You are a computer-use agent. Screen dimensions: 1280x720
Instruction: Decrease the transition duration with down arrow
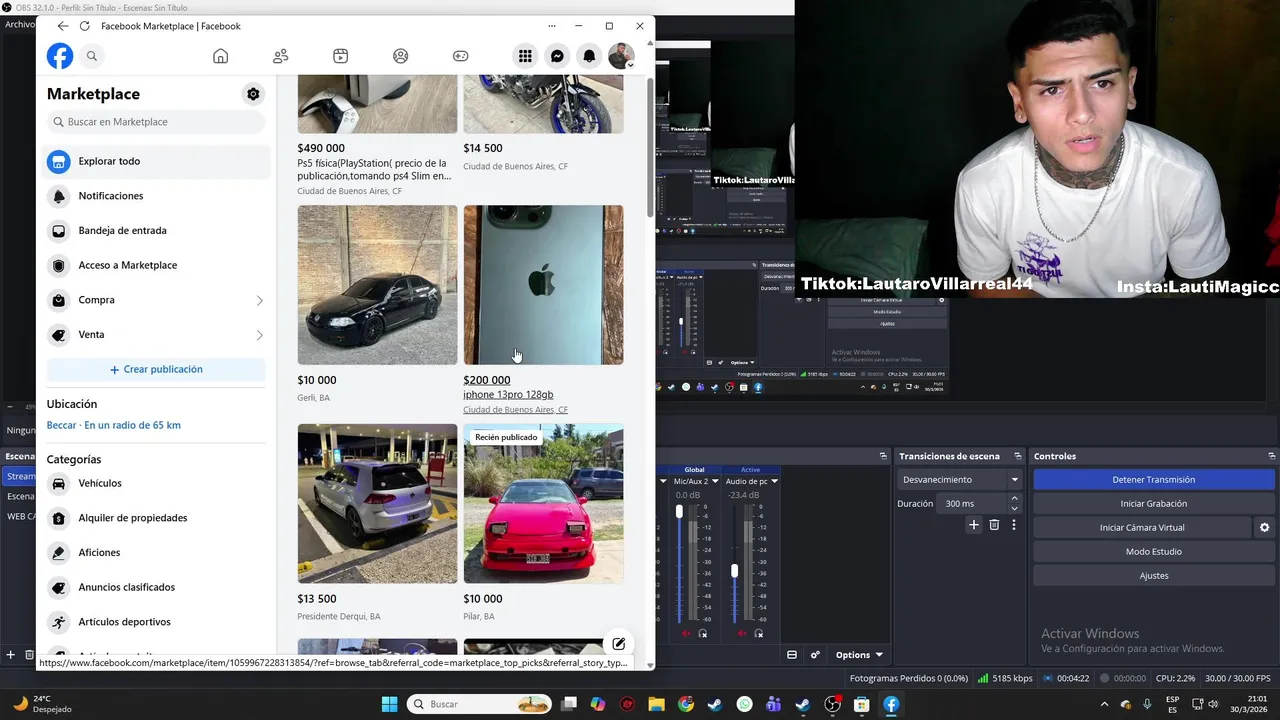click(1014, 508)
